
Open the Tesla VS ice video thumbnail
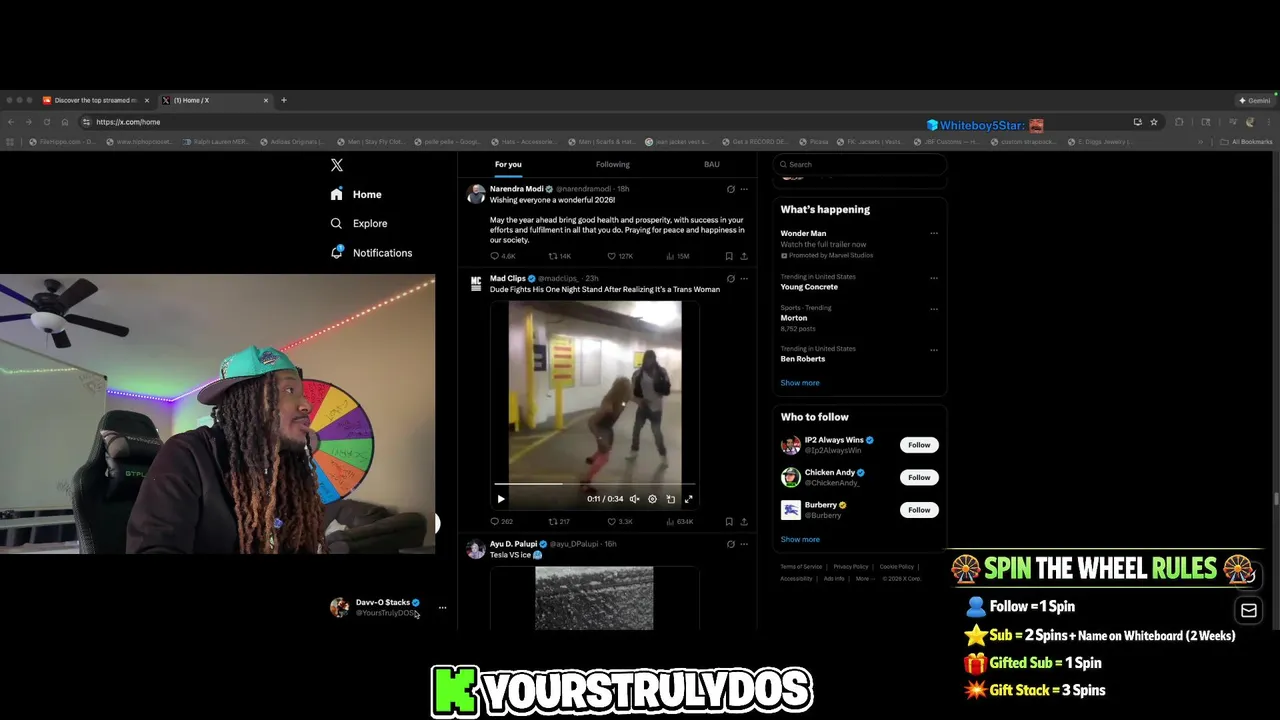594,598
